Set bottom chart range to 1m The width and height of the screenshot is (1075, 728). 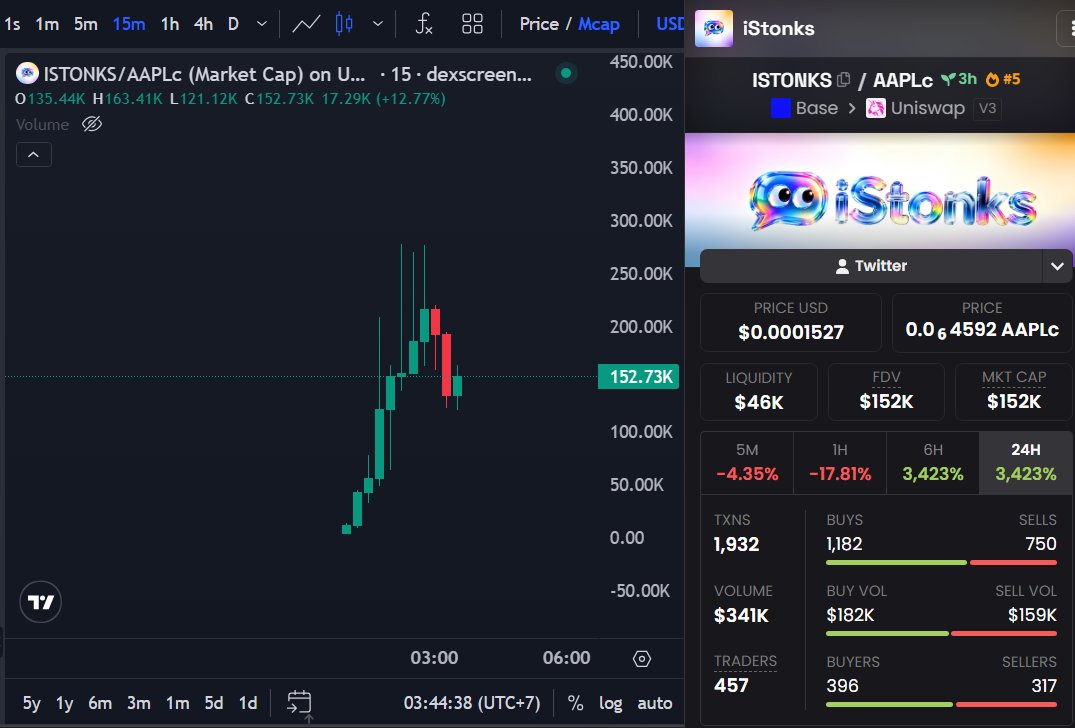178,703
